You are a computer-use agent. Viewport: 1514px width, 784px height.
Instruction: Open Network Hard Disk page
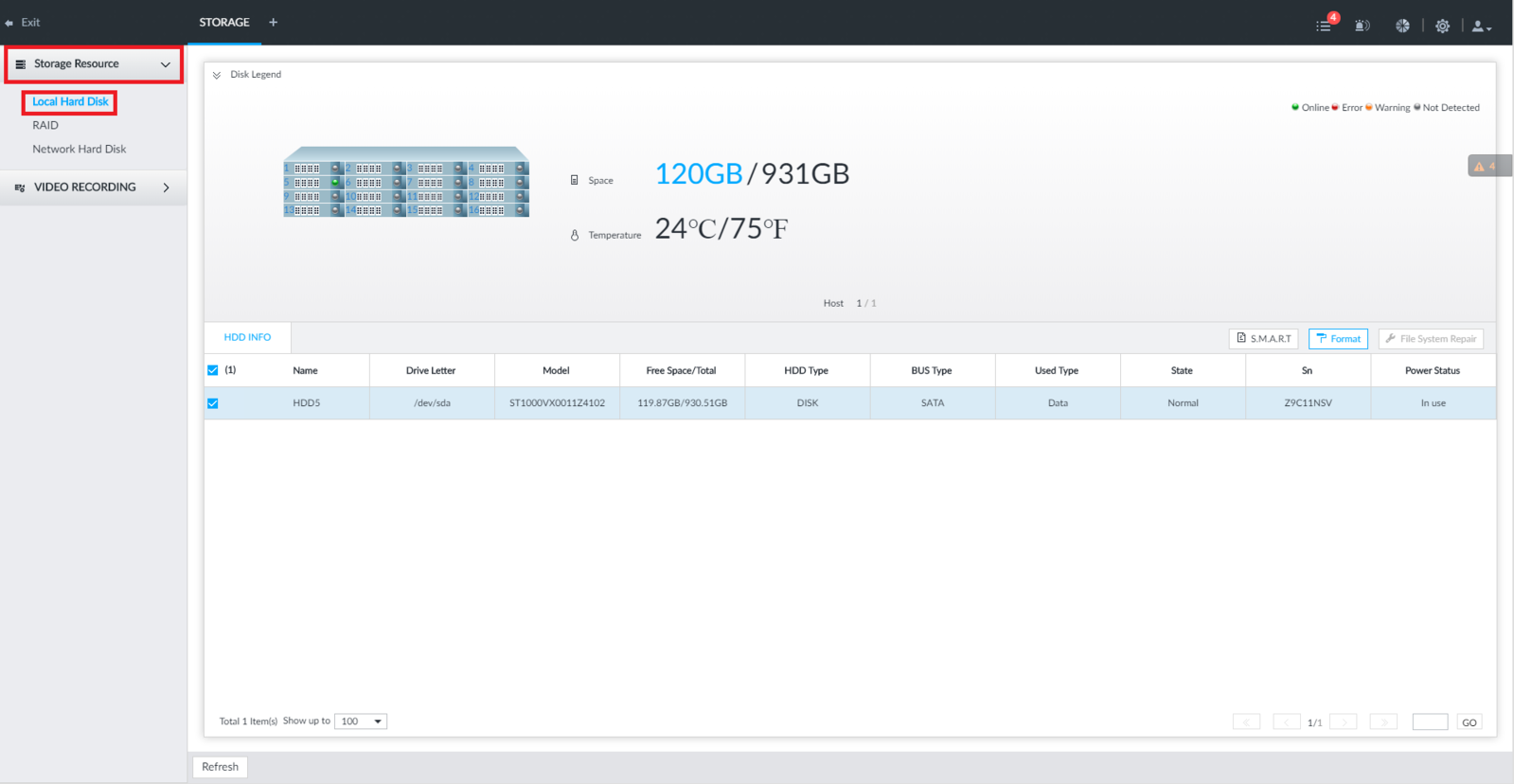[x=79, y=149]
